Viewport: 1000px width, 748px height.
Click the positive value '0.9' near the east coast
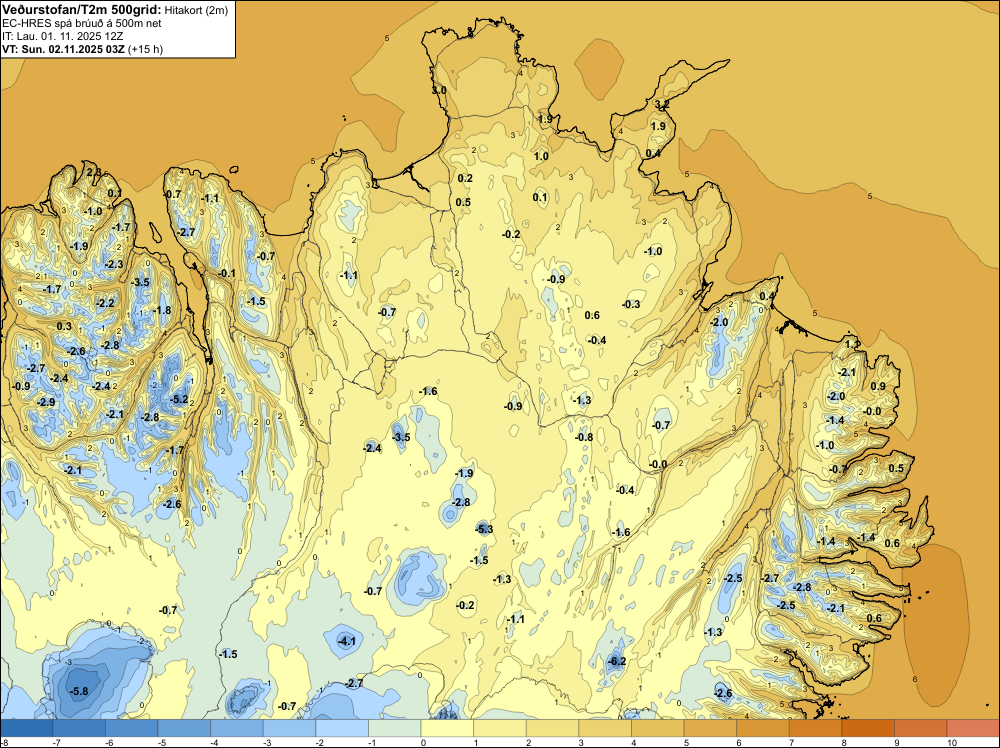click(x=878, y=386)
